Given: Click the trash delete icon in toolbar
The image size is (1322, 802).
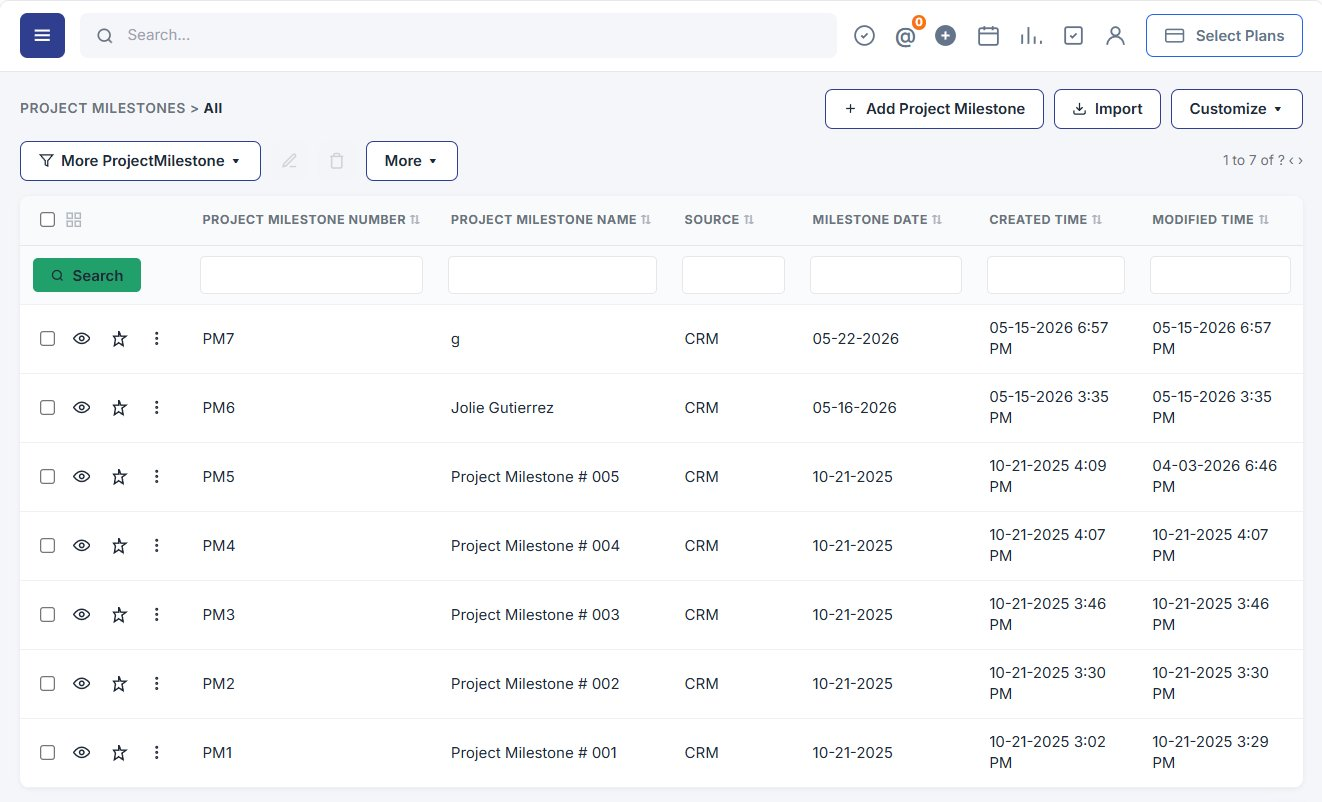Looking at the screenshot, I should point(337,161).
